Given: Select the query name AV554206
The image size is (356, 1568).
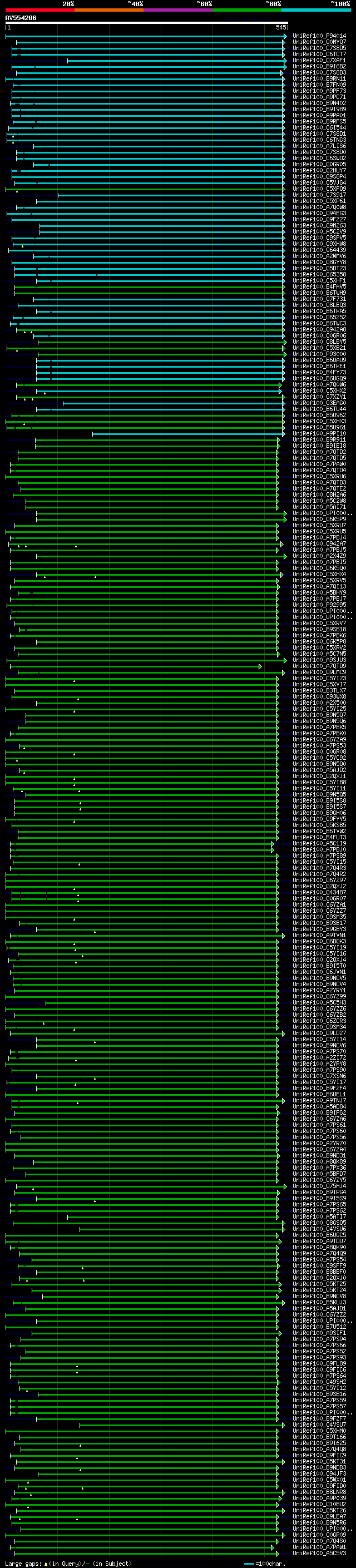Looking at the screenshot, I should coord(21,18).
